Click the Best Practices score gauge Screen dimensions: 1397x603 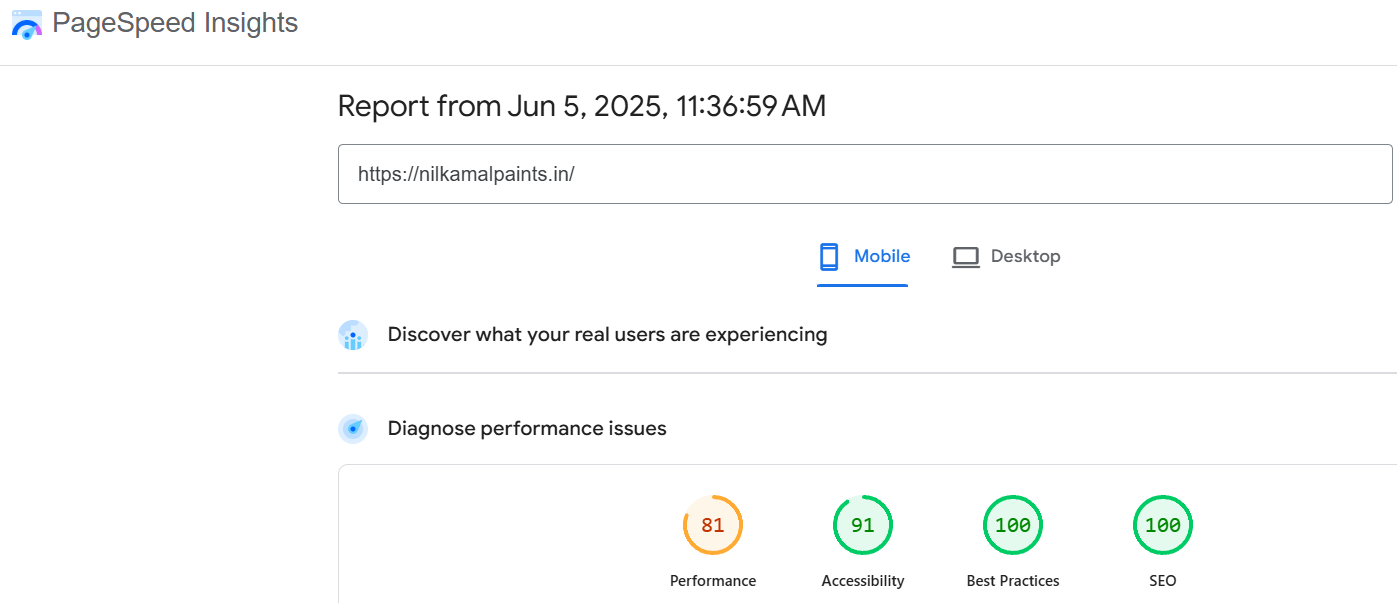1013,525
